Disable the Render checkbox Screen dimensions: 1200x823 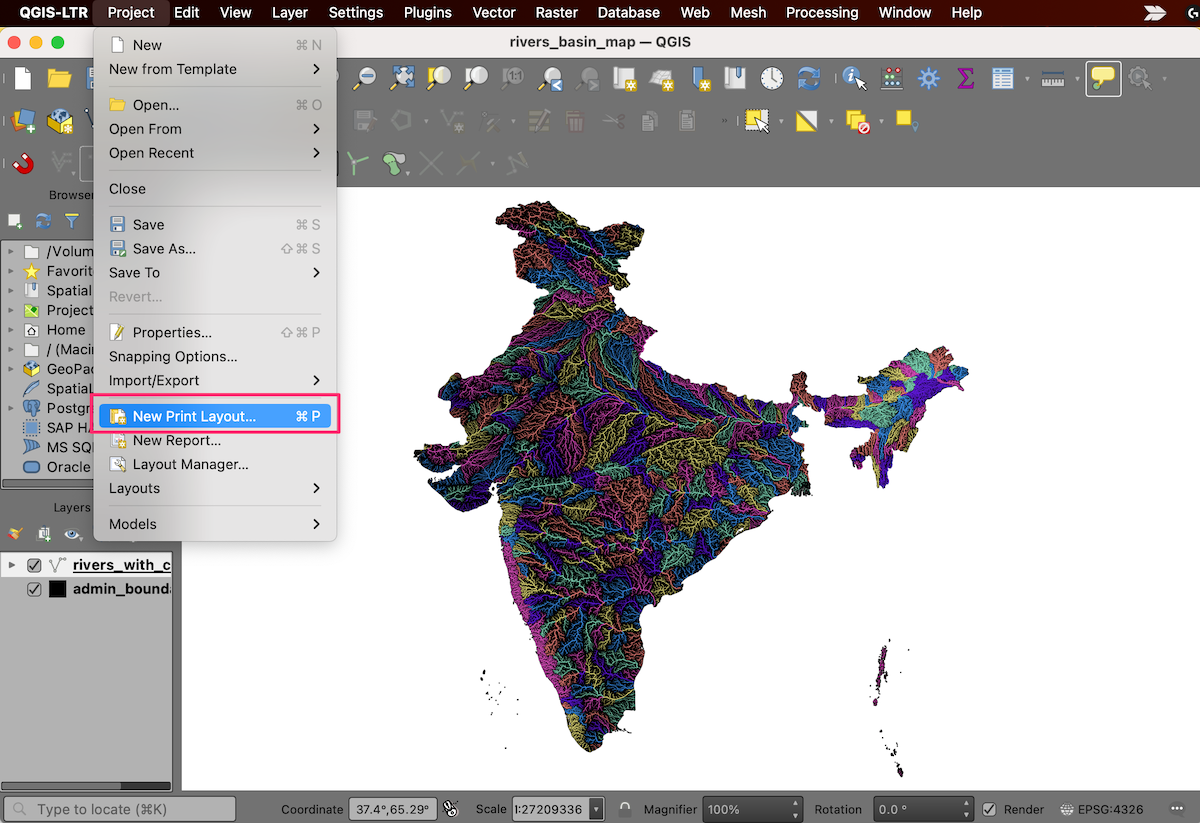(x=989, y=809)
